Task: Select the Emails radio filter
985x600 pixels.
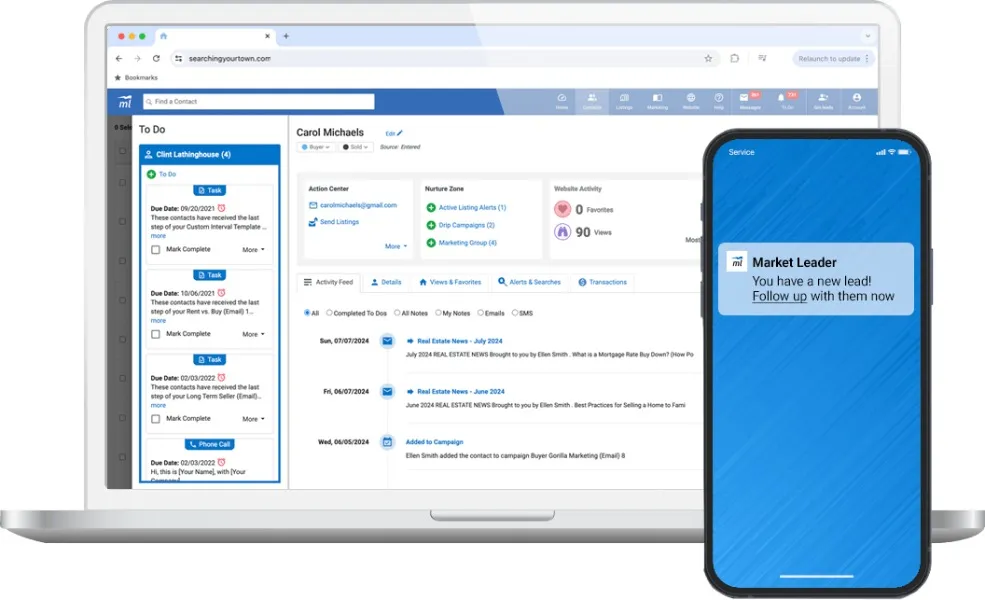Action: [x=481, y=312]
